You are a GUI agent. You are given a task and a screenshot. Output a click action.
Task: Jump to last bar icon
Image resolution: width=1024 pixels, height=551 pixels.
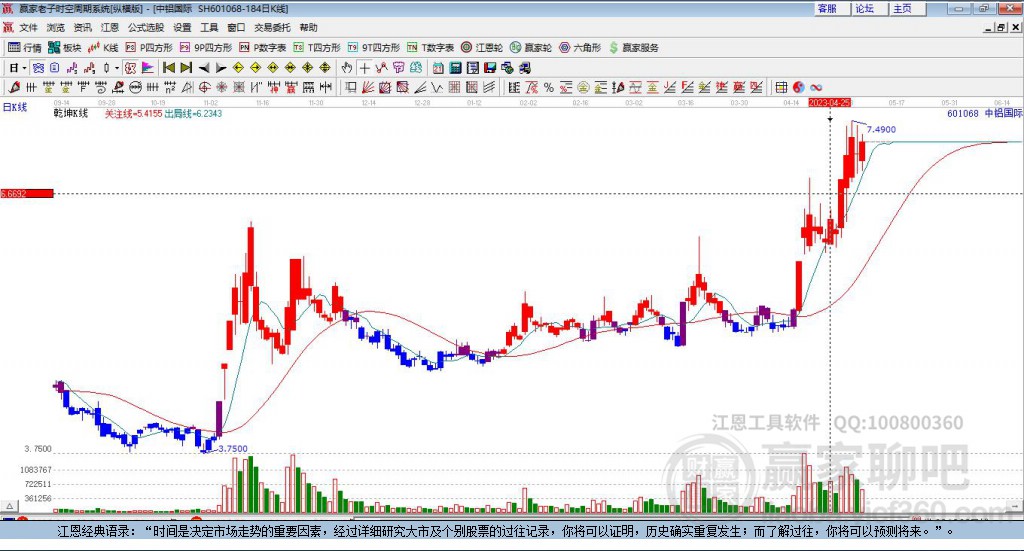186,68
